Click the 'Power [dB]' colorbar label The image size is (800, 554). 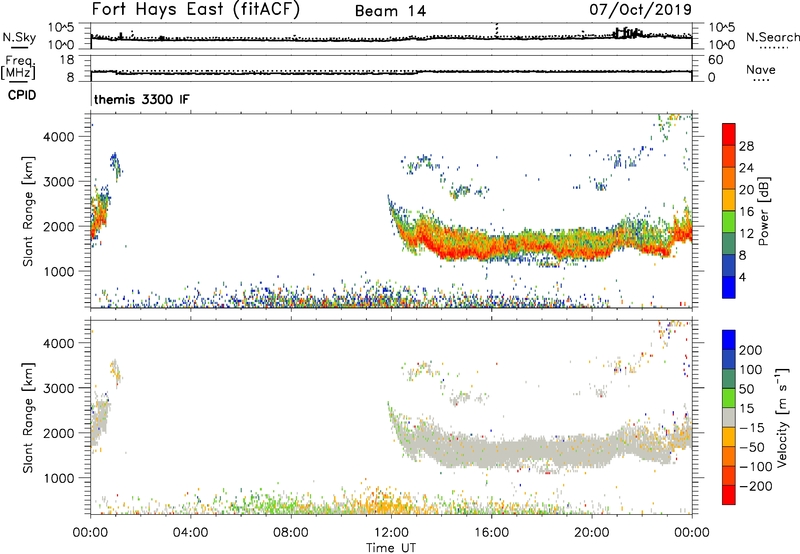[764, 211]
